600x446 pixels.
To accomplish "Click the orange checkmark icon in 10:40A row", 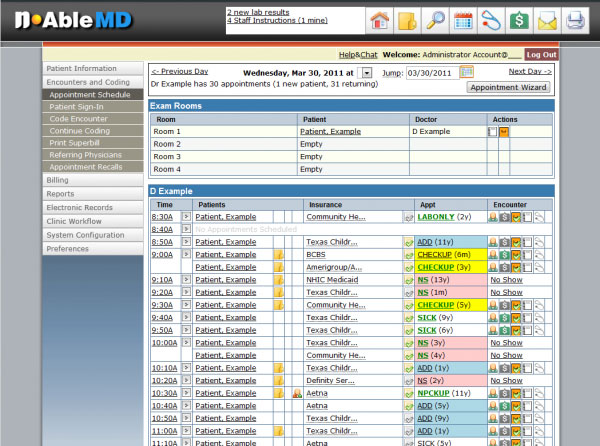I will pos(516,406).
